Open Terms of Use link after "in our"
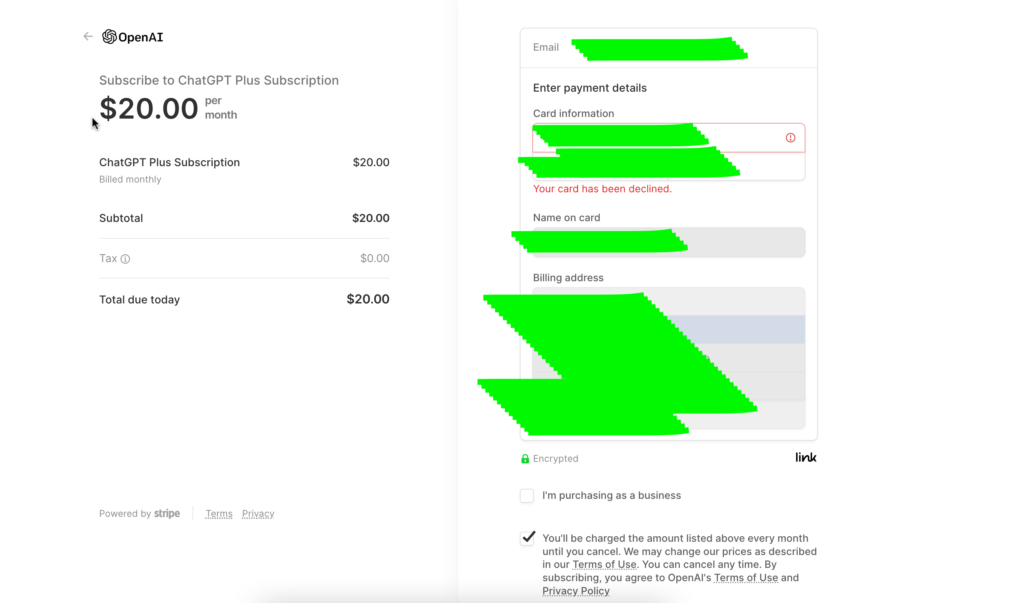The width and height of the screenshot is (1024, 603). pyautogui.click(x=604, y=565)
